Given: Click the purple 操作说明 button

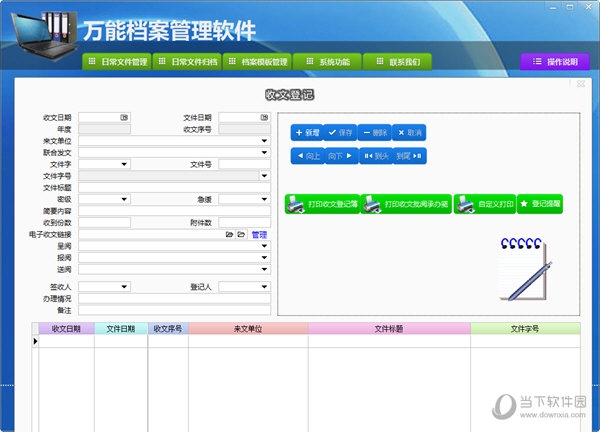Looking at the screenshot, I should [x=555, y=62].
